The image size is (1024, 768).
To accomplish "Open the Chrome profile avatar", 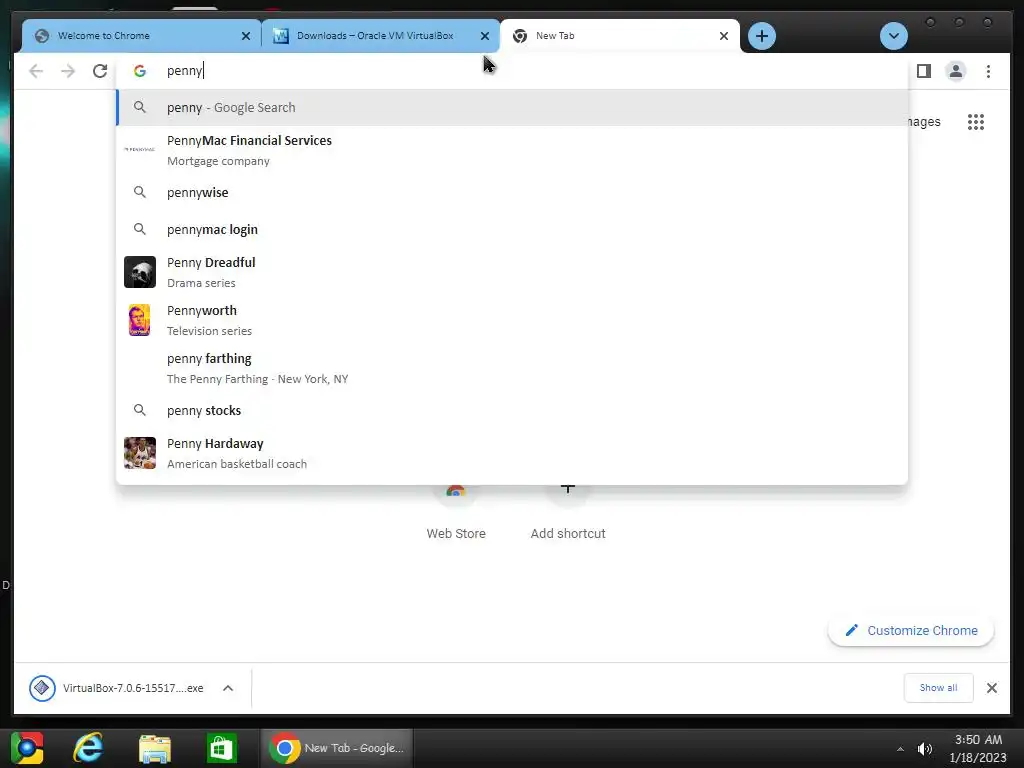I will point(955,71).
